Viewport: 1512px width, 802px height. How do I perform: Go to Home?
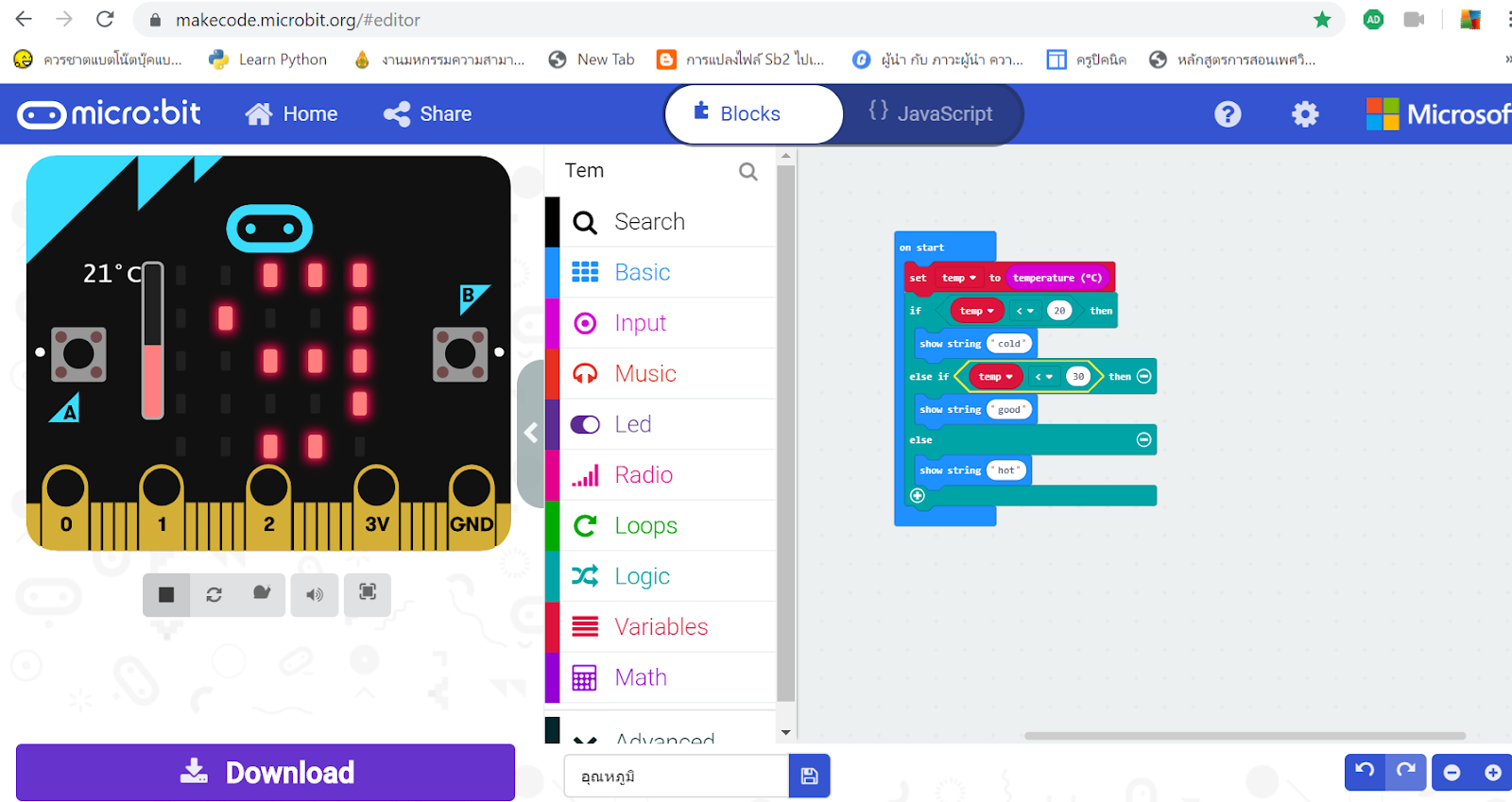click(x=291, y=114)
